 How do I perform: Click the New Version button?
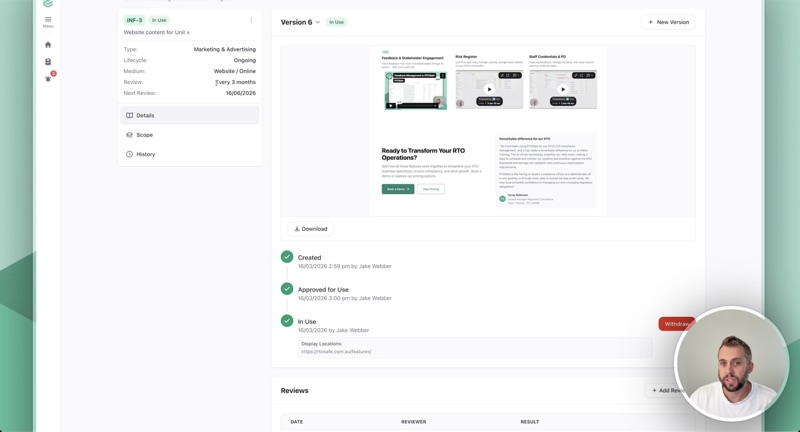(x=668, y=22)
